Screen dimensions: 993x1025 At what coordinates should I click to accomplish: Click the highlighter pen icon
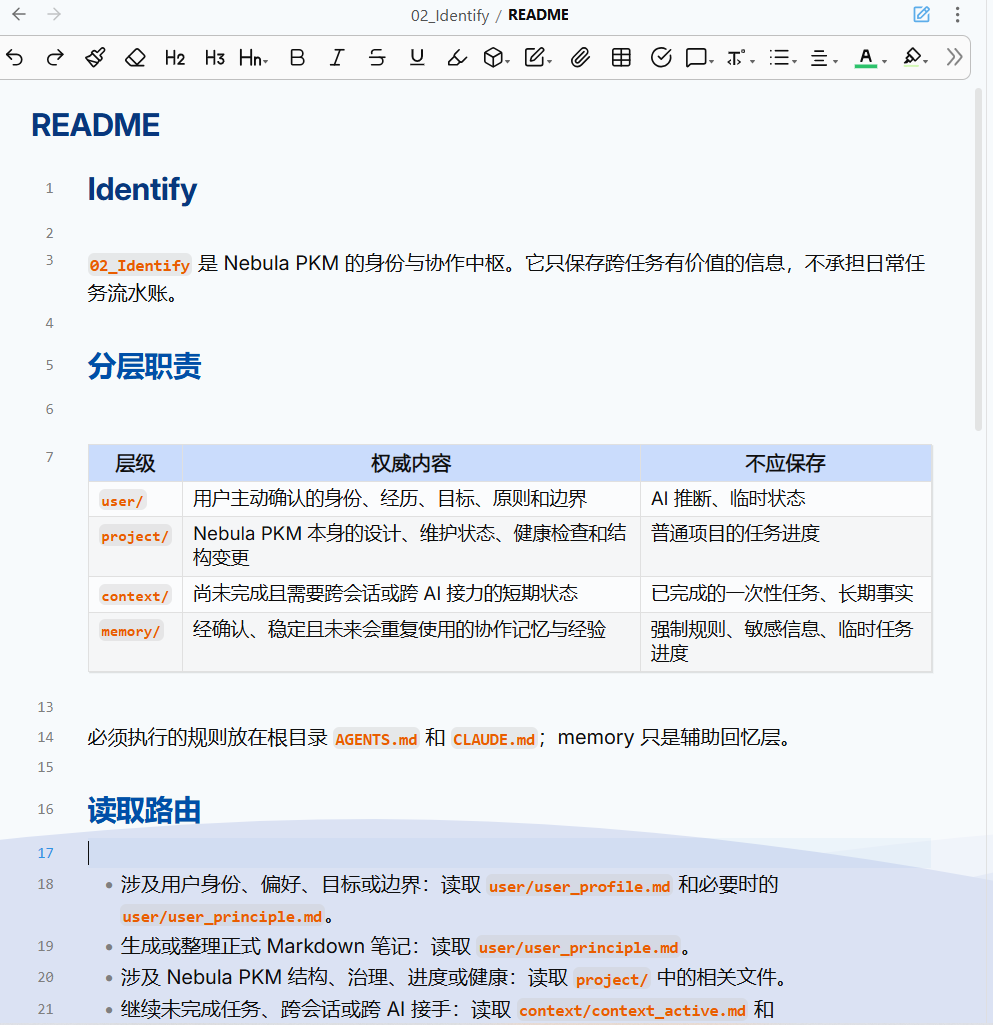(x=457, y=58)
